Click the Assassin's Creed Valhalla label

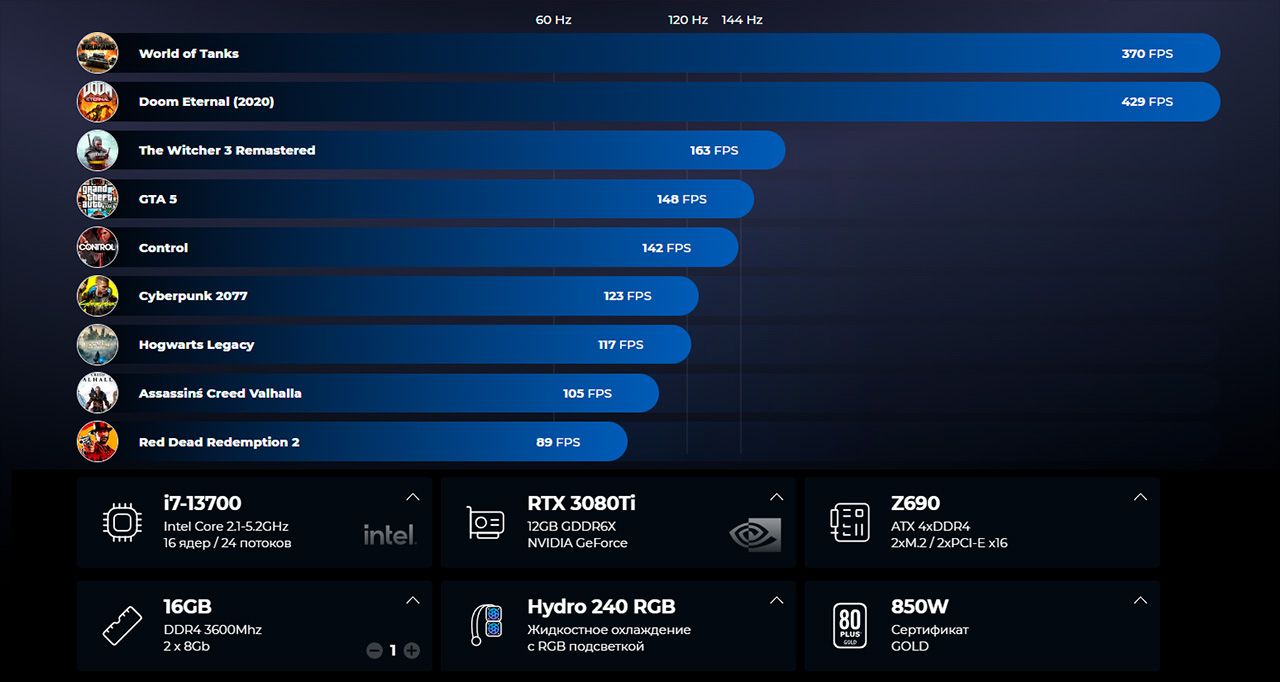tap(220, 393)
